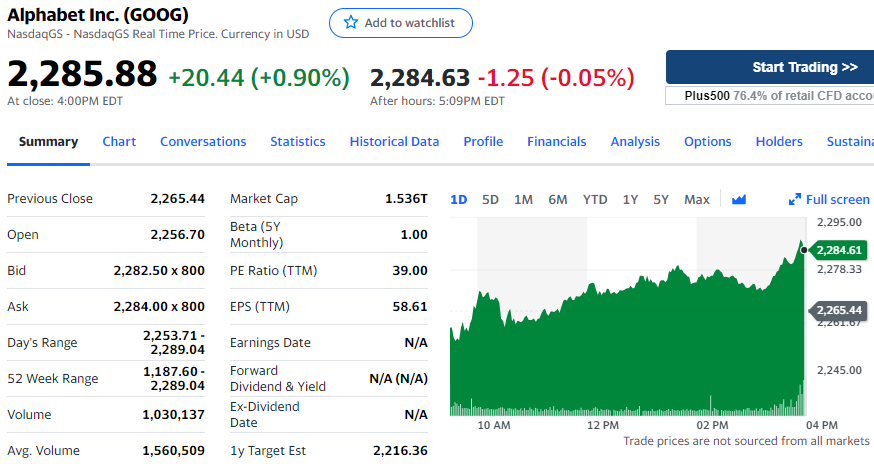Click the Full screen expand arrows icon

[x=794, y=199]
